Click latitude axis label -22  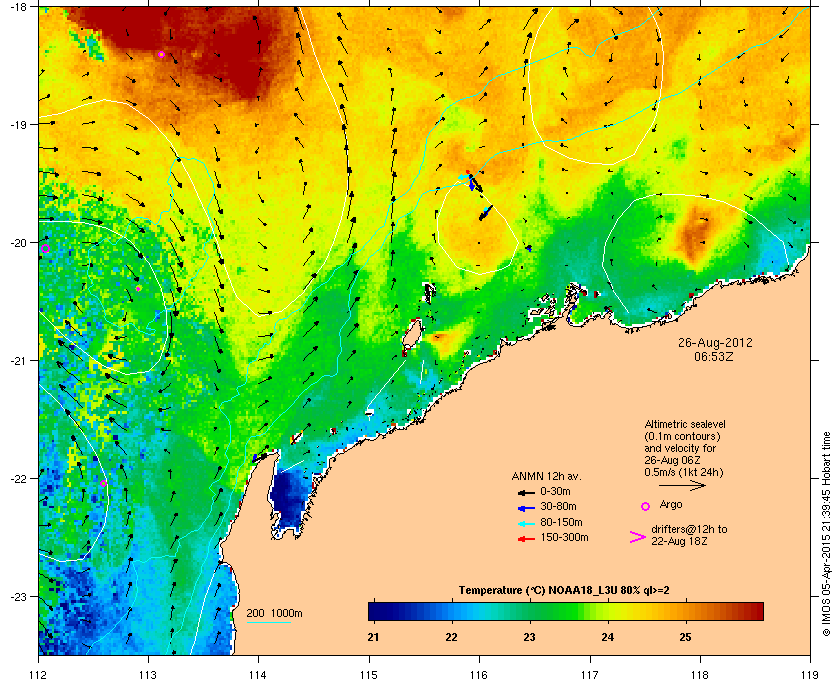18,478
